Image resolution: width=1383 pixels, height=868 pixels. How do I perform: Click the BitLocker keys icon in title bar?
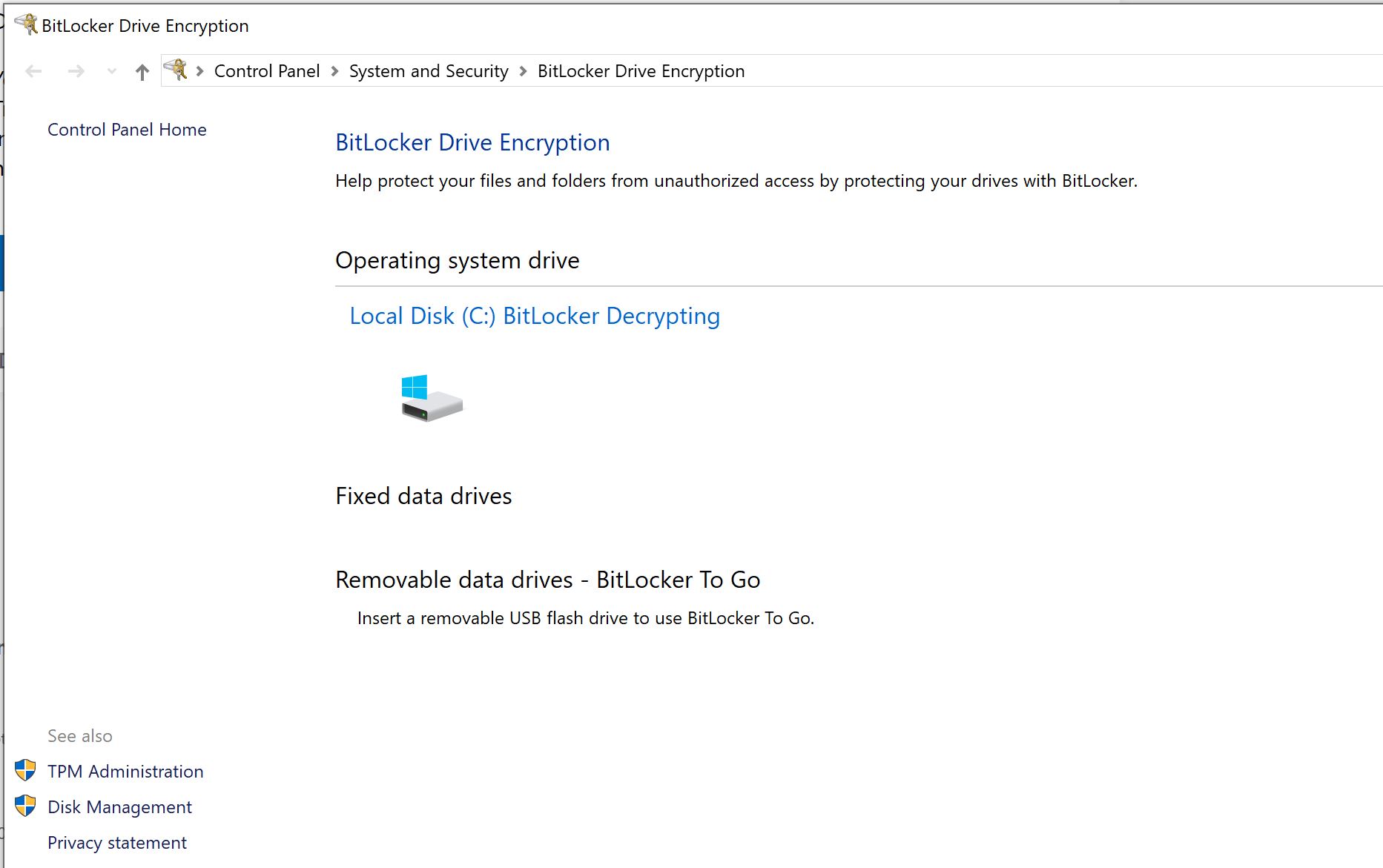[27, 24]
